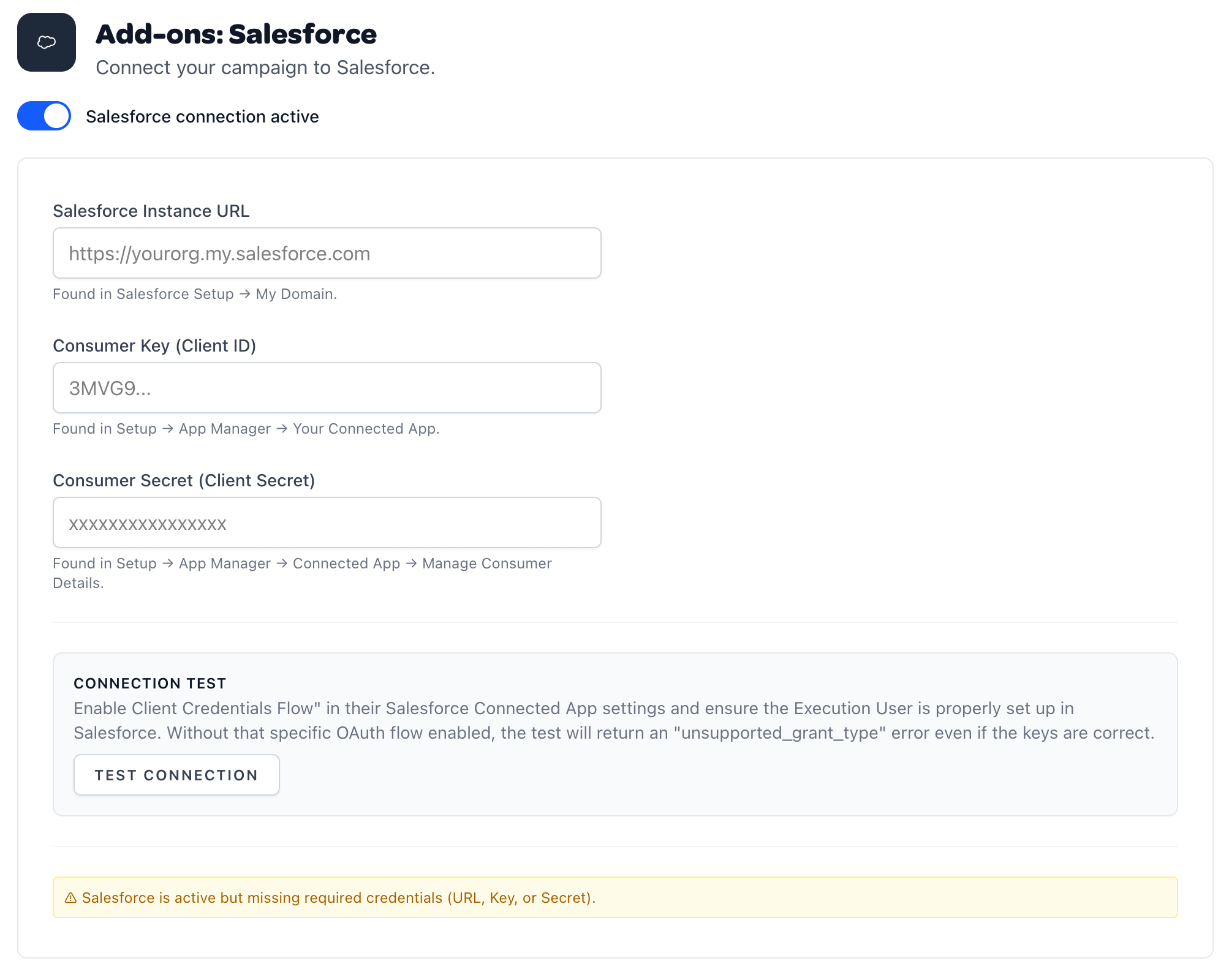Click the Add-ons: Salesforce heading
Image resolution: width=1229 pixels, height=980 pixels.
(x=236, y=34)
